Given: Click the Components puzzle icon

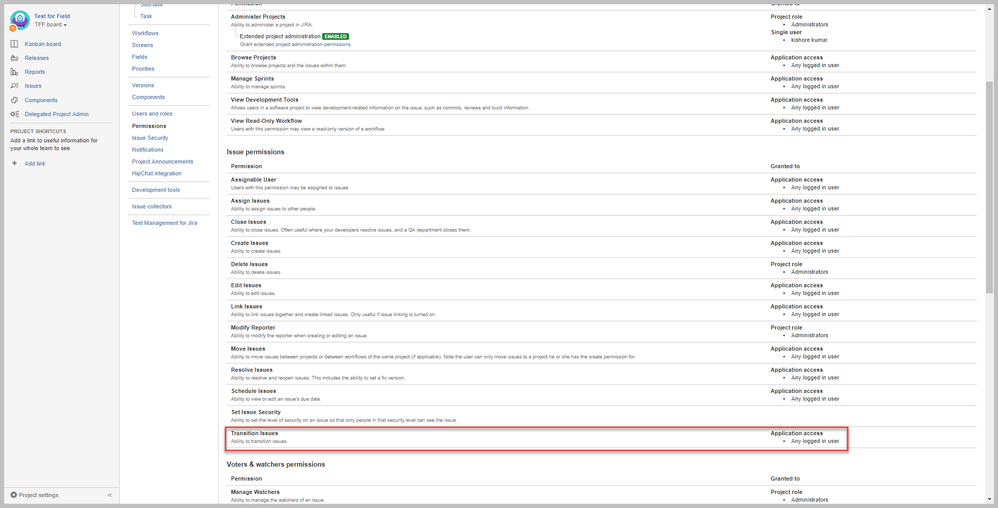Looking at the screenshot, I should [14, 100].
